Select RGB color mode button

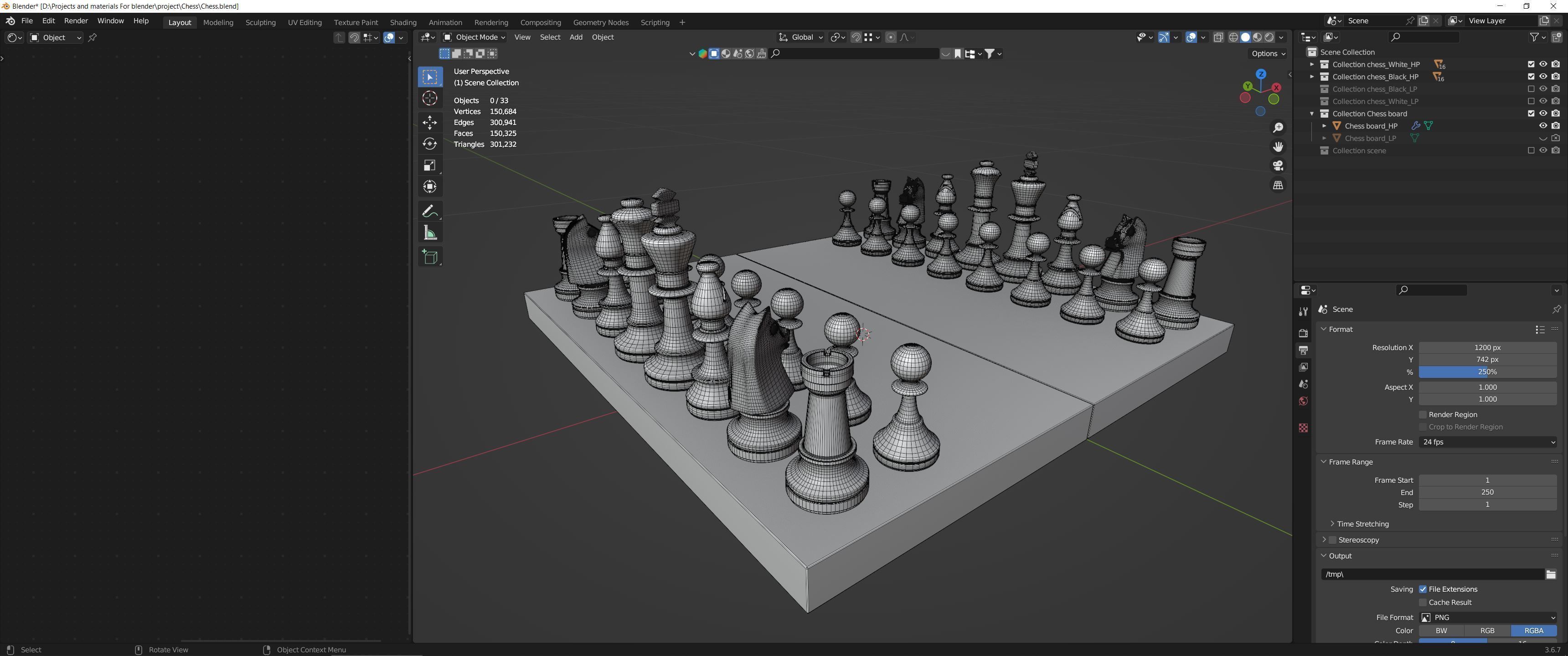[1487, 630]
